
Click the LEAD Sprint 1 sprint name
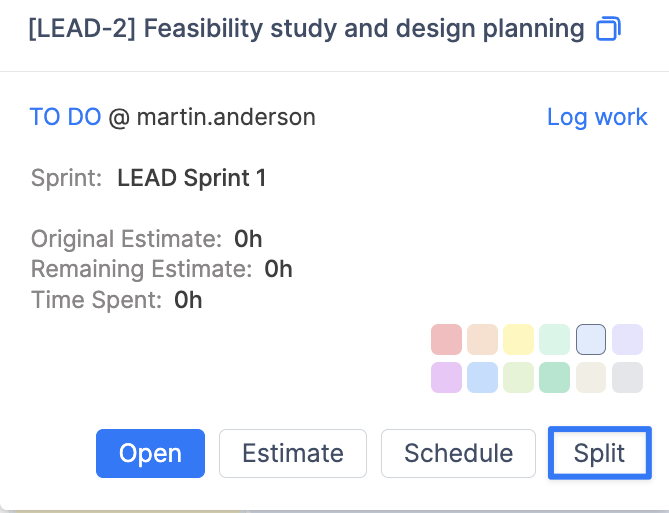click(191, 179)
